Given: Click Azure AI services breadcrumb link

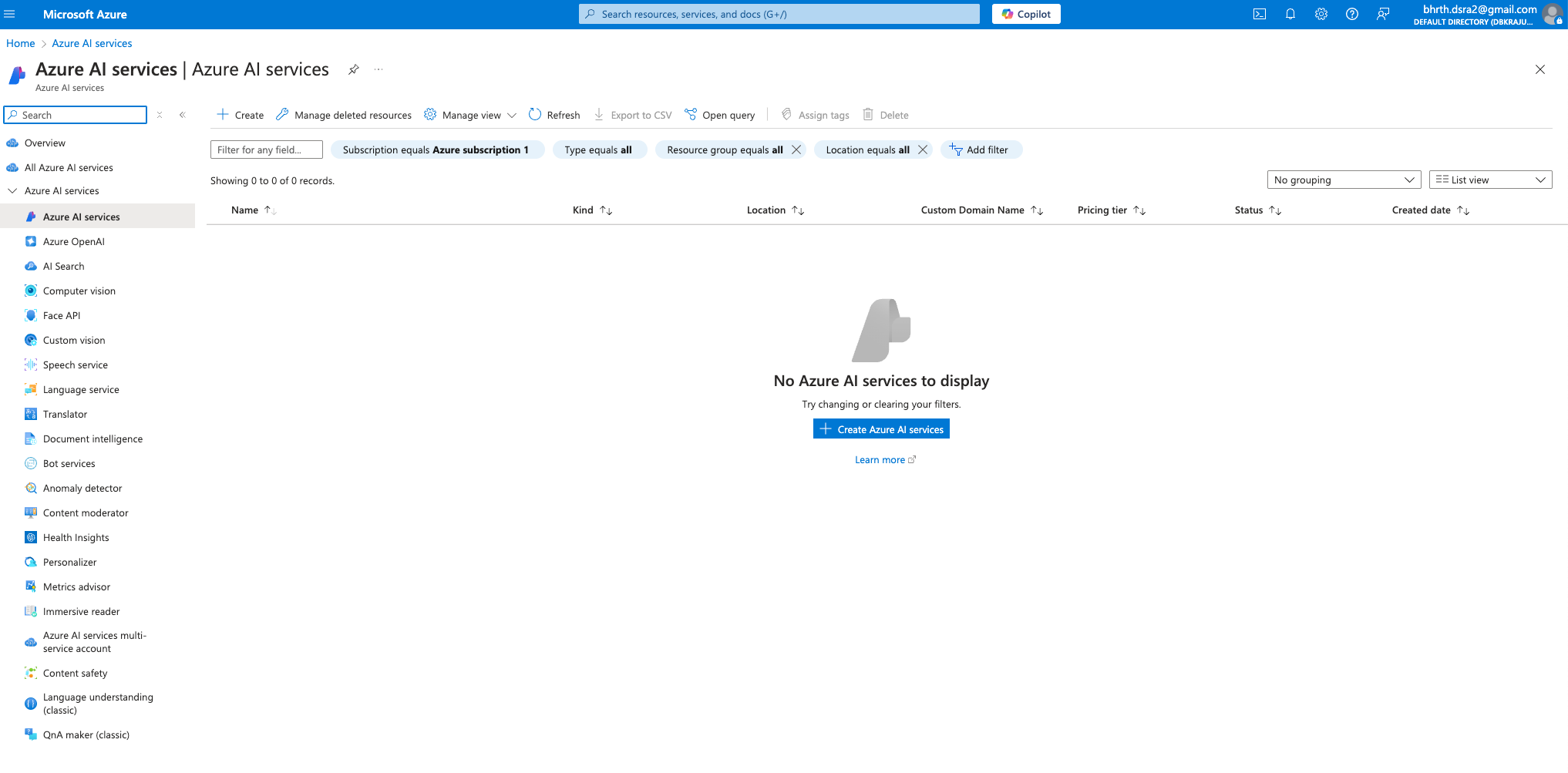Looking at the screenshot, I should (x=92, y=43).
